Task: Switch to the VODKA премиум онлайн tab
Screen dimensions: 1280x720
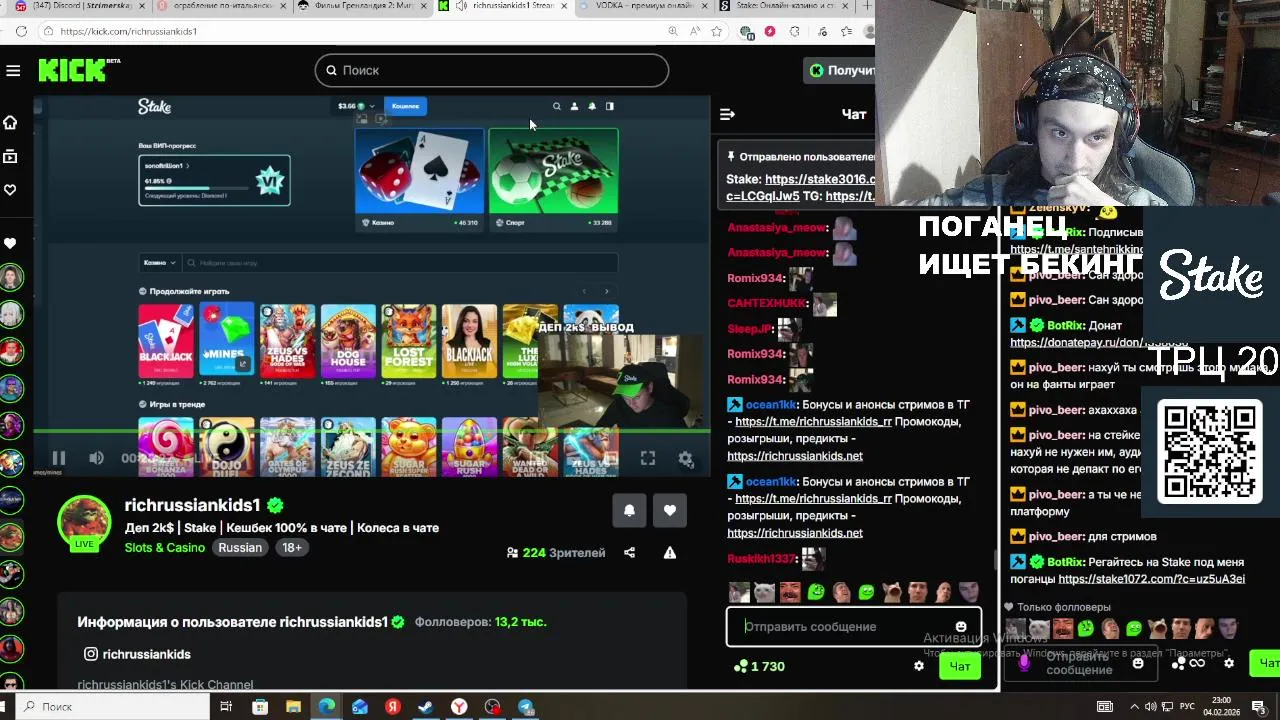Action: click(642, 6)
